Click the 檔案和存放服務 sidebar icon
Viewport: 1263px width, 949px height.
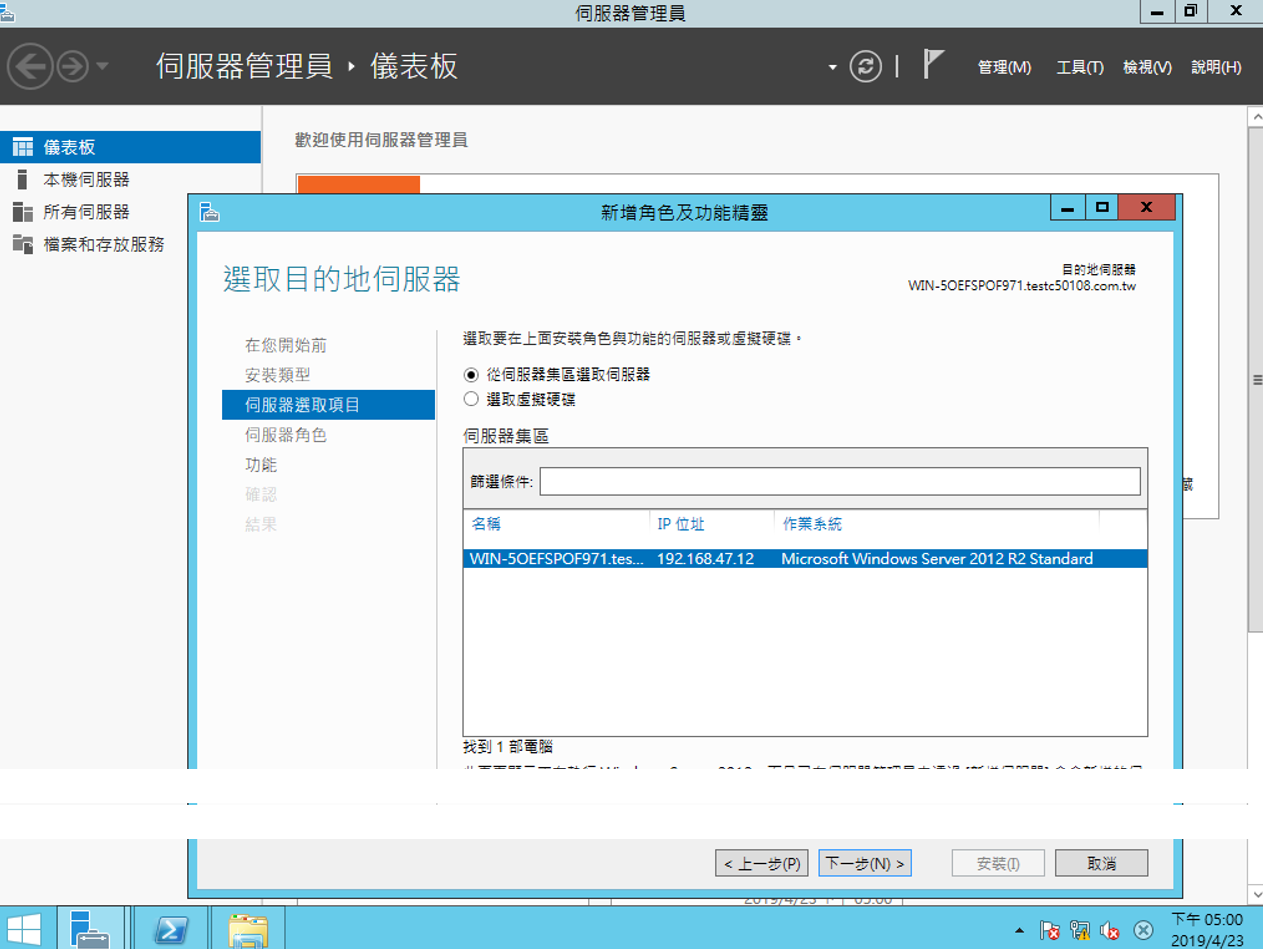pyautogui.click(x=22, y=244)
